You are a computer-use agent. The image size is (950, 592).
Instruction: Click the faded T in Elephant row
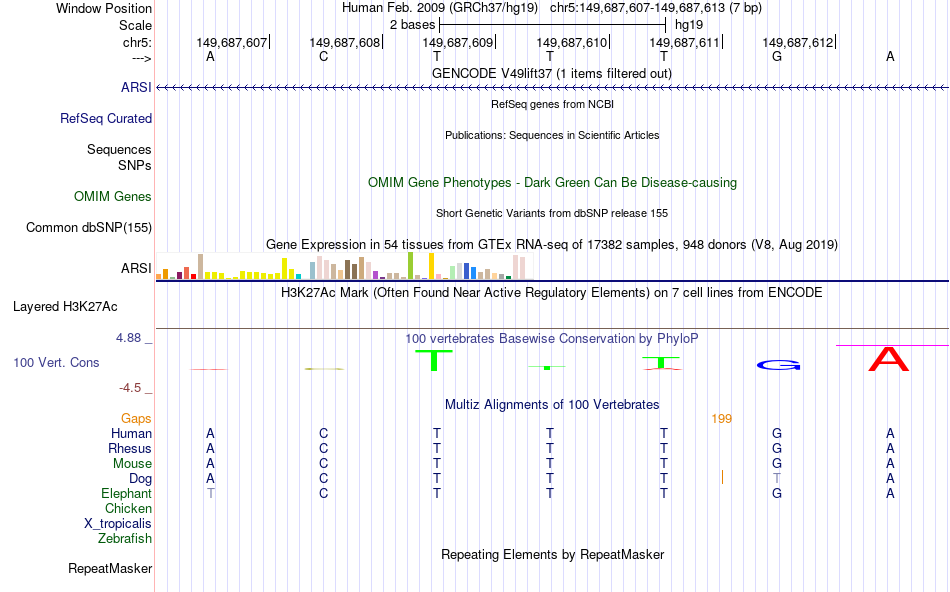[x=210, y=493]
